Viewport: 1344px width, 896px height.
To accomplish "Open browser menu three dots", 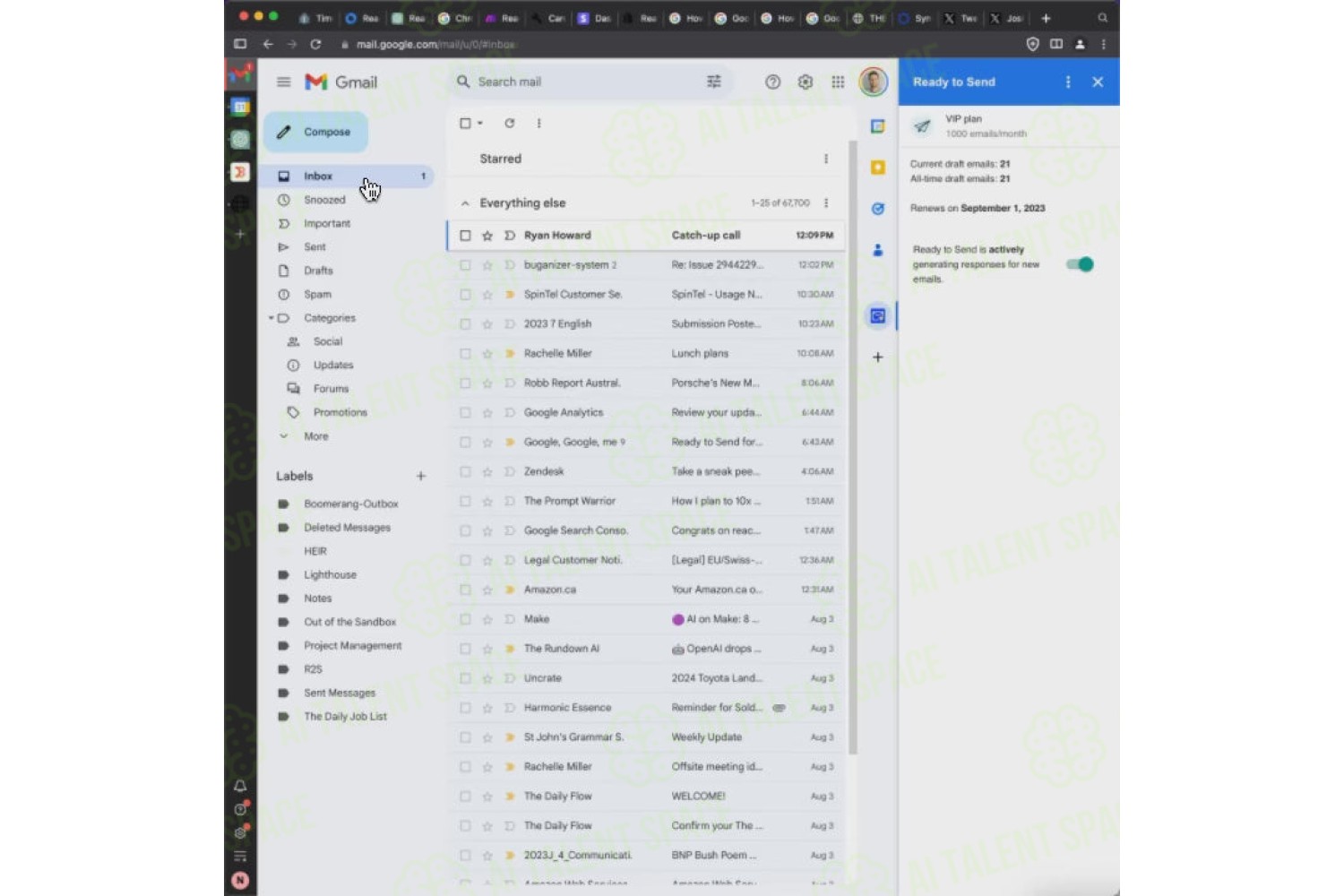I will click(x=1103, y=44).
